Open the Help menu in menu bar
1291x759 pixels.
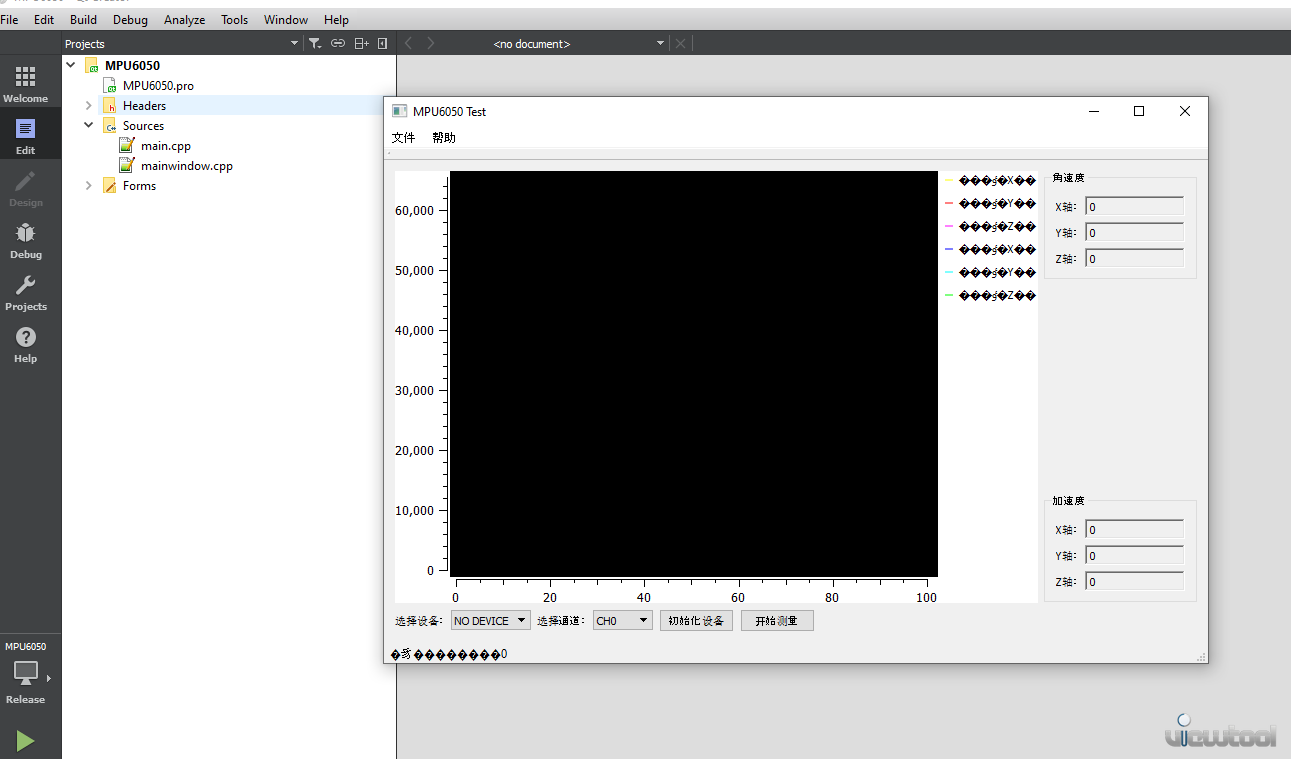click(337, 19)
